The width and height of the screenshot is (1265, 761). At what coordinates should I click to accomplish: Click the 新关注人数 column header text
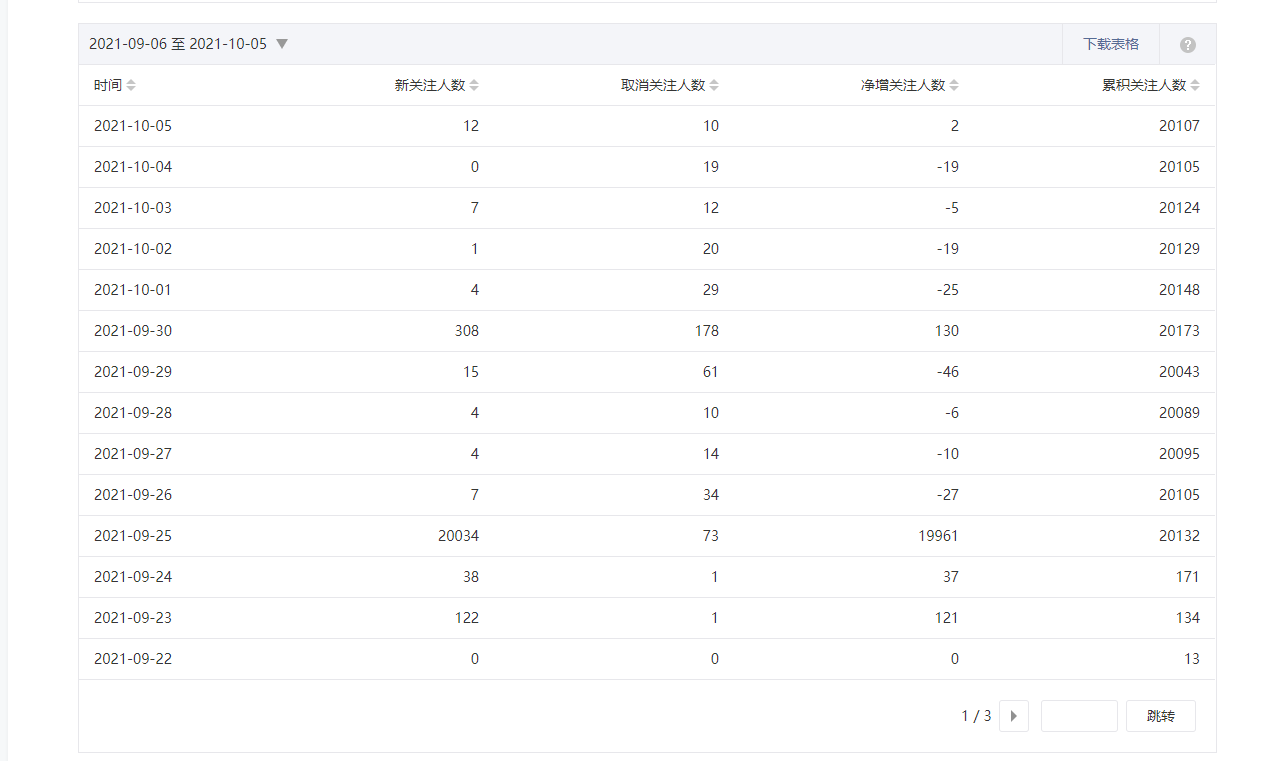click(430, 86)
